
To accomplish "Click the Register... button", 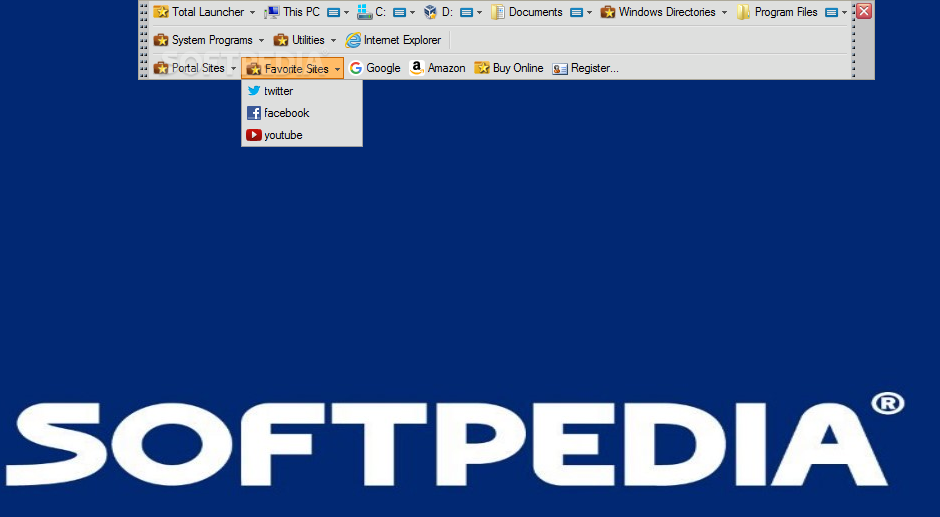I will click(585, 68).
